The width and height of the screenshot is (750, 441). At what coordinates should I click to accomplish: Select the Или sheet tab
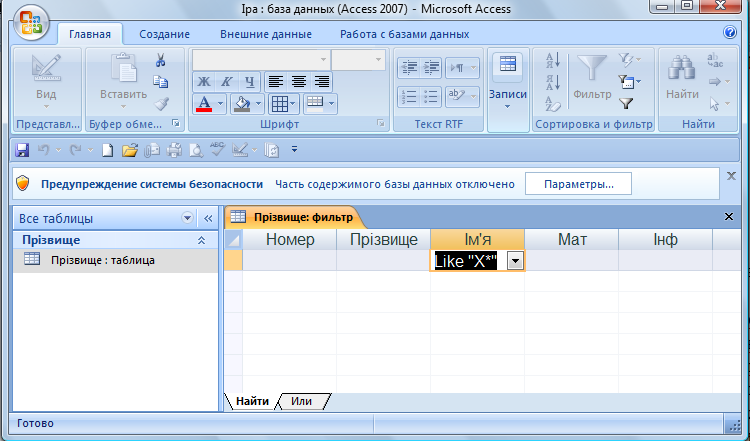click(301, 401)
